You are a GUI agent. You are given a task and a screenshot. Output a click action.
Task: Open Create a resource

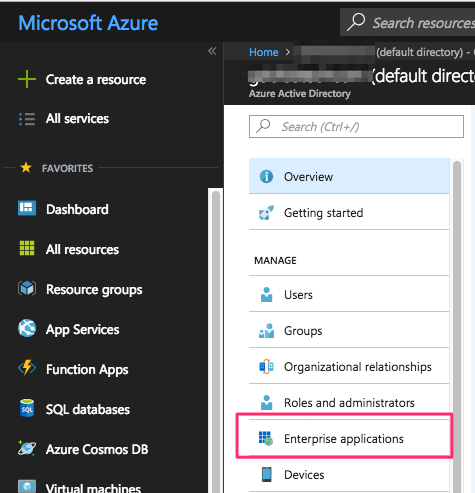96,80
